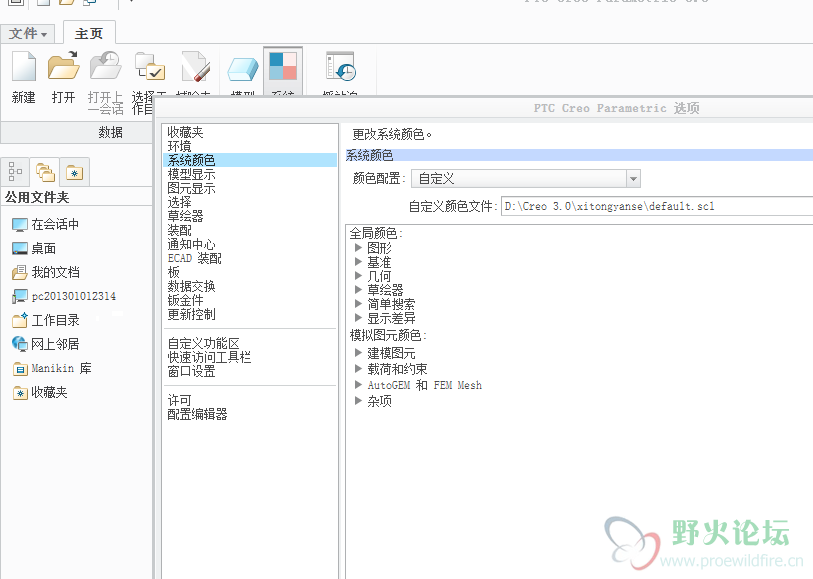813x579 pixels.
Task: Select Assembly (装配) options category
Action: point(179,230)
